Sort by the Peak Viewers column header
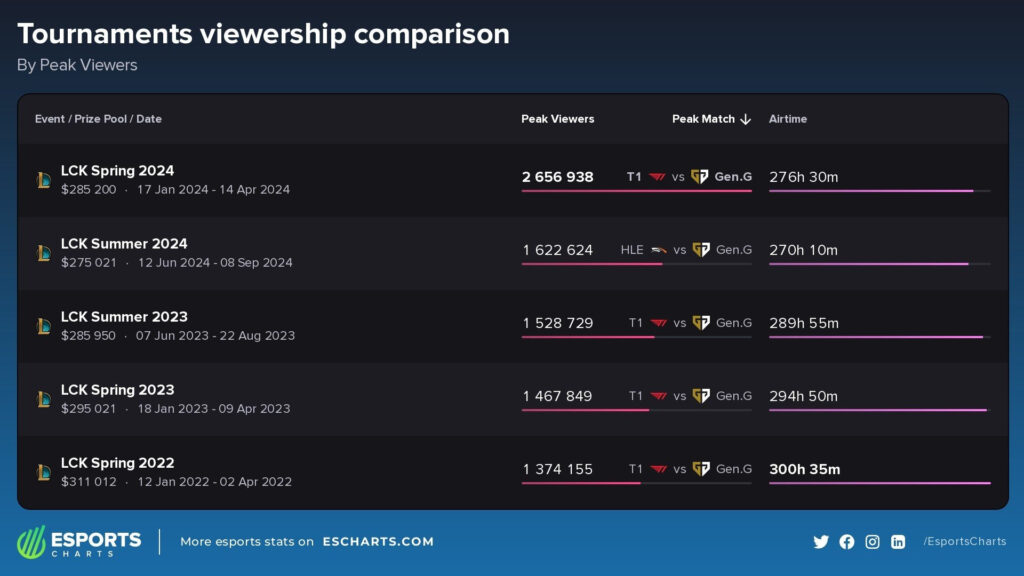This screenshot has width=1024, height=576. click(557, 119)
